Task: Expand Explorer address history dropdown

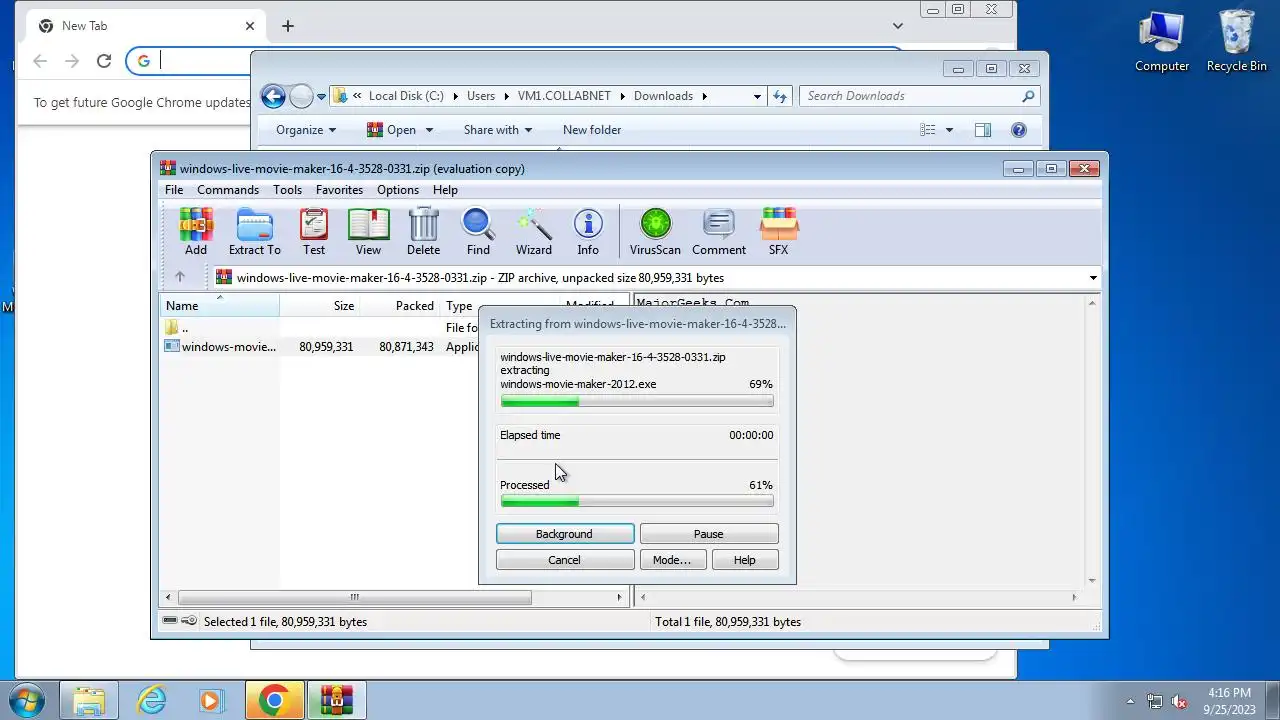Action: click(757, 96)
